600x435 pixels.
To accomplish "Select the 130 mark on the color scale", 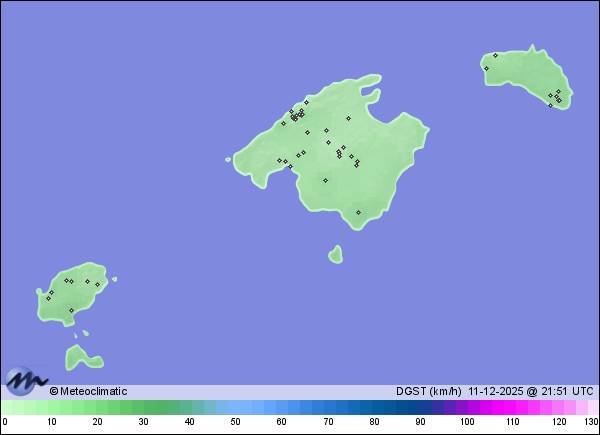I will click(591, 422).
